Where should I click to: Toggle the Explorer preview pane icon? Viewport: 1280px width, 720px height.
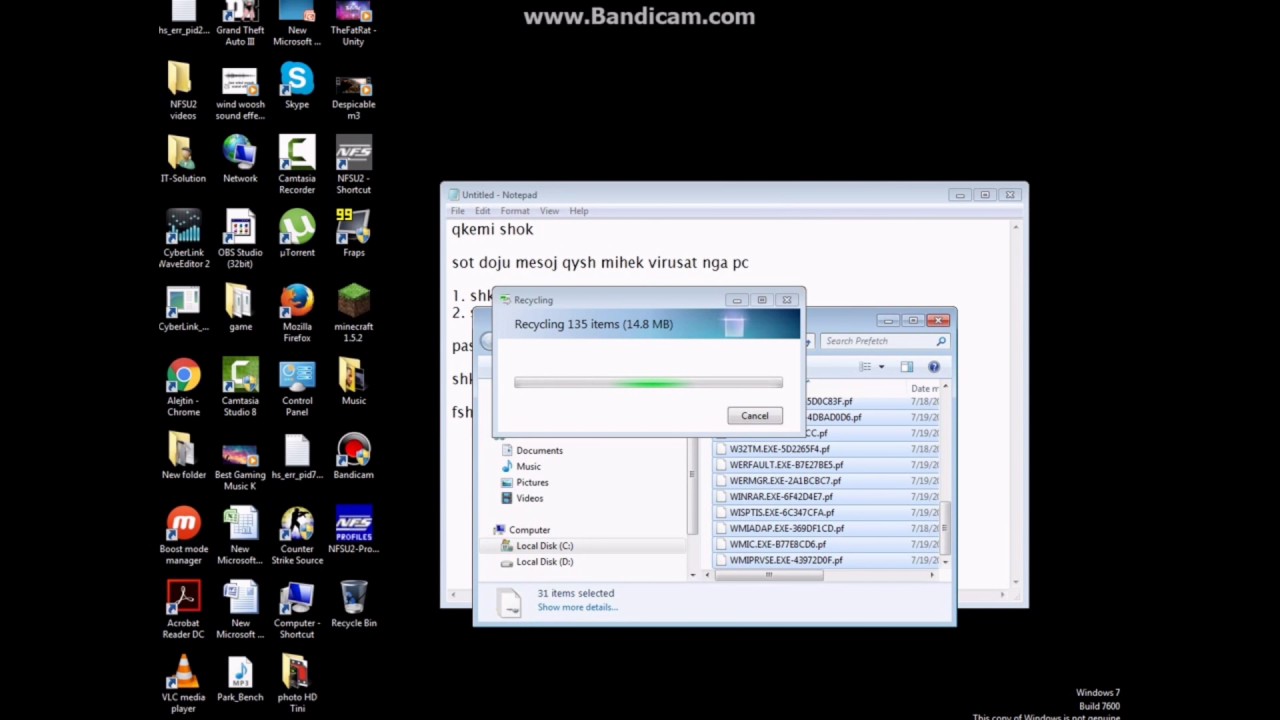[906, 367]
